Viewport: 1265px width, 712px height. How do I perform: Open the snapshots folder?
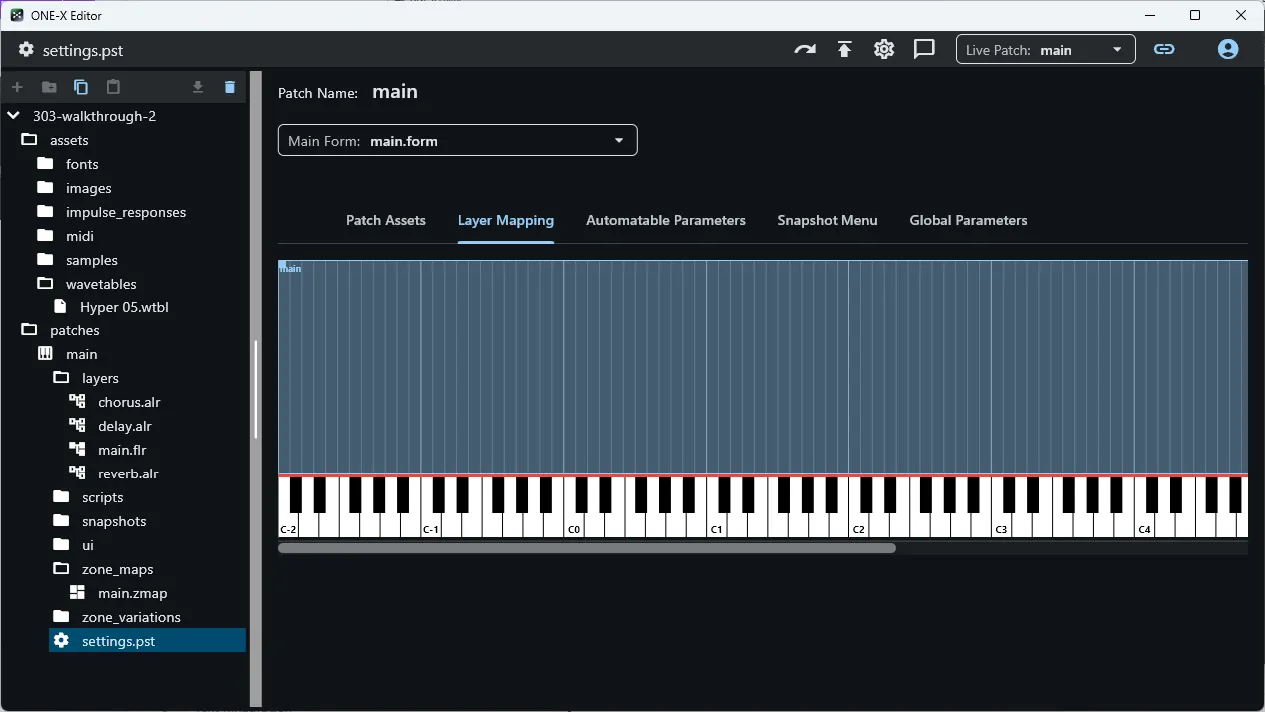[x=114, y=521]
